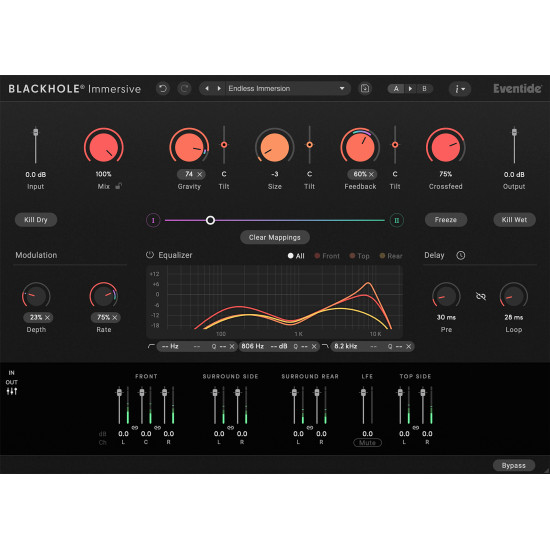The image size is (550, 550).
Task: Click the Delay tempo sync clock icon
Action: (461, 255)
